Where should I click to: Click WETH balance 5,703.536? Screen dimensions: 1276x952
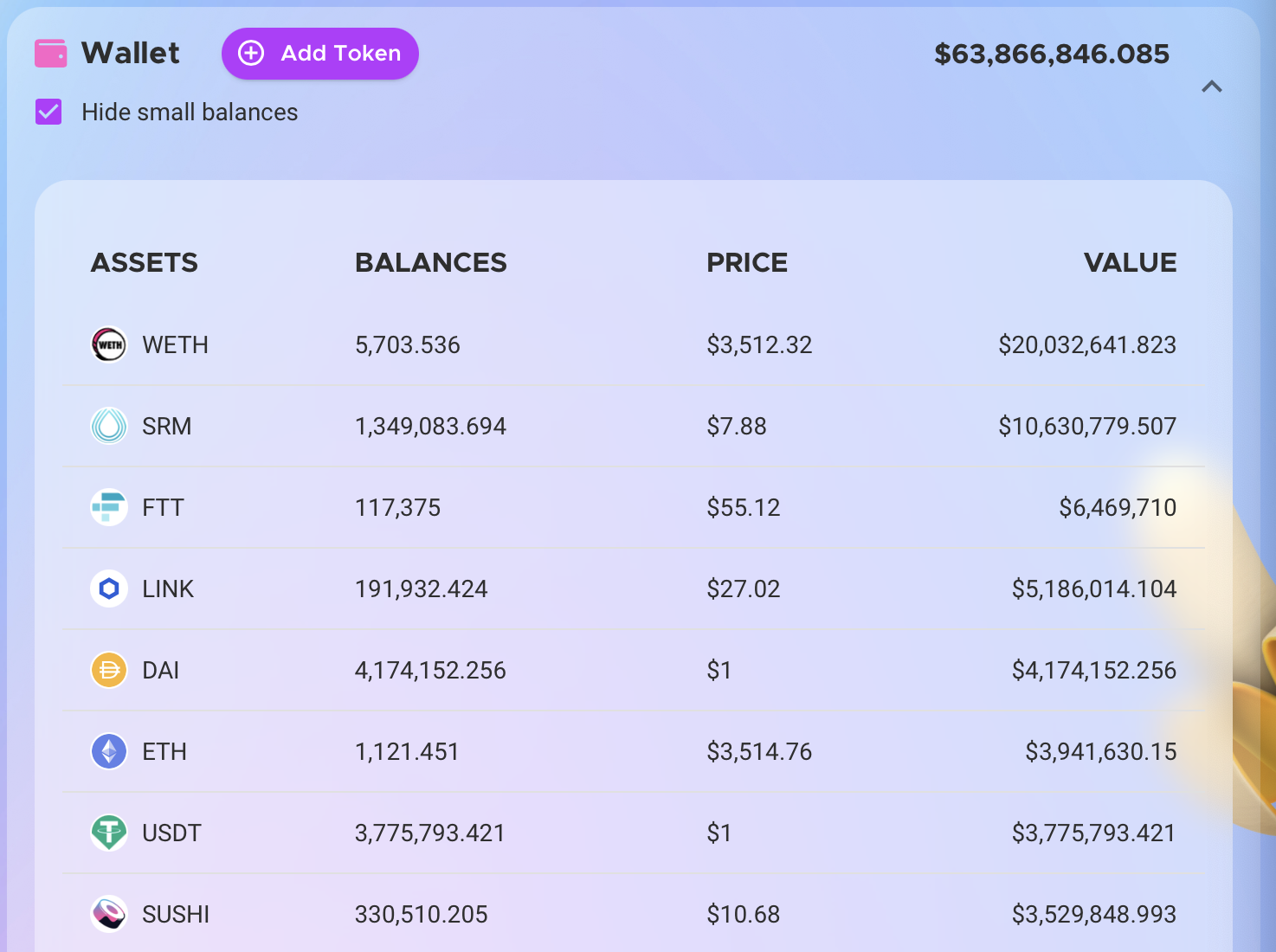(408, 344)
